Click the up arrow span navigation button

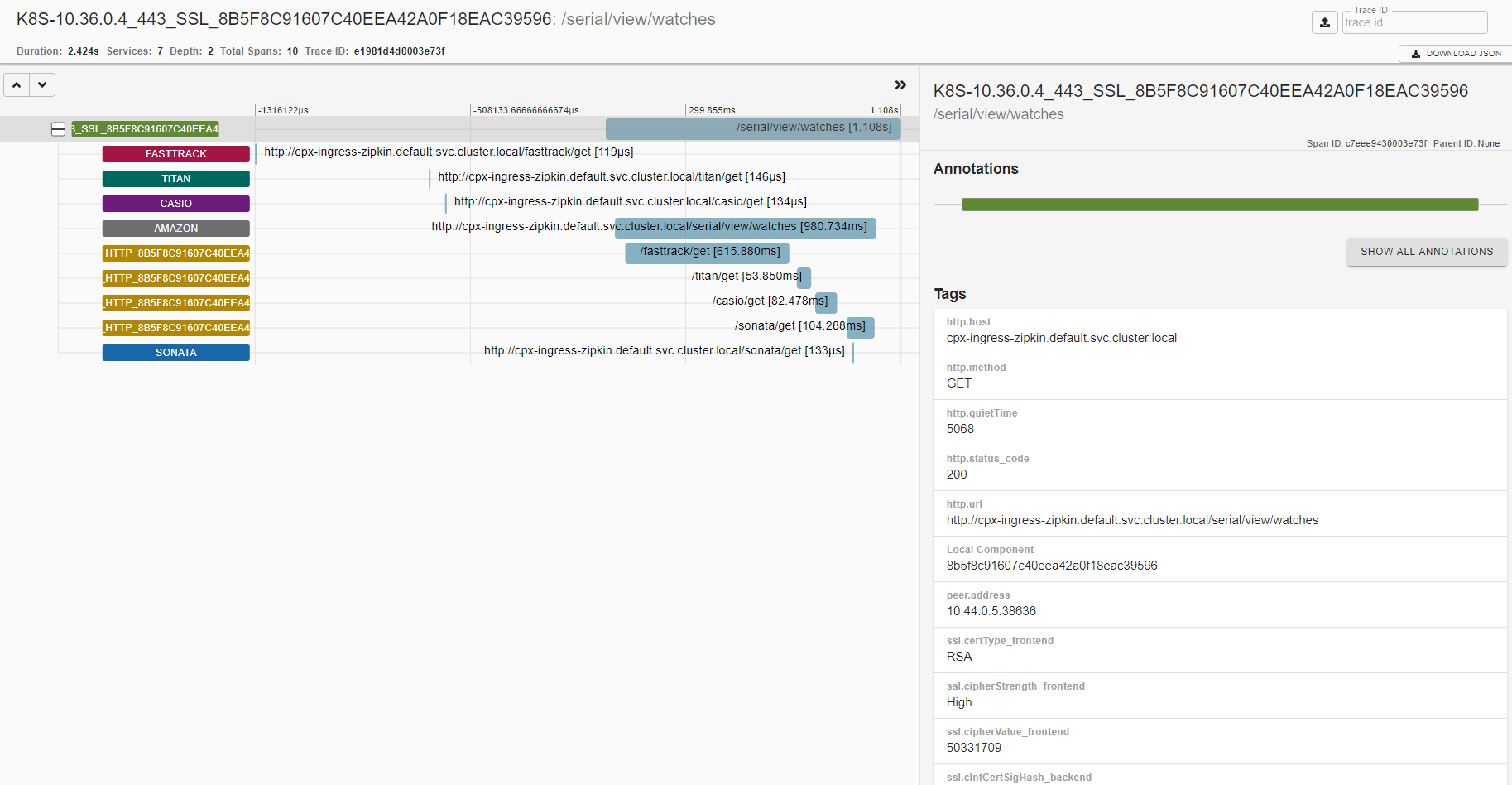(17, 84)
